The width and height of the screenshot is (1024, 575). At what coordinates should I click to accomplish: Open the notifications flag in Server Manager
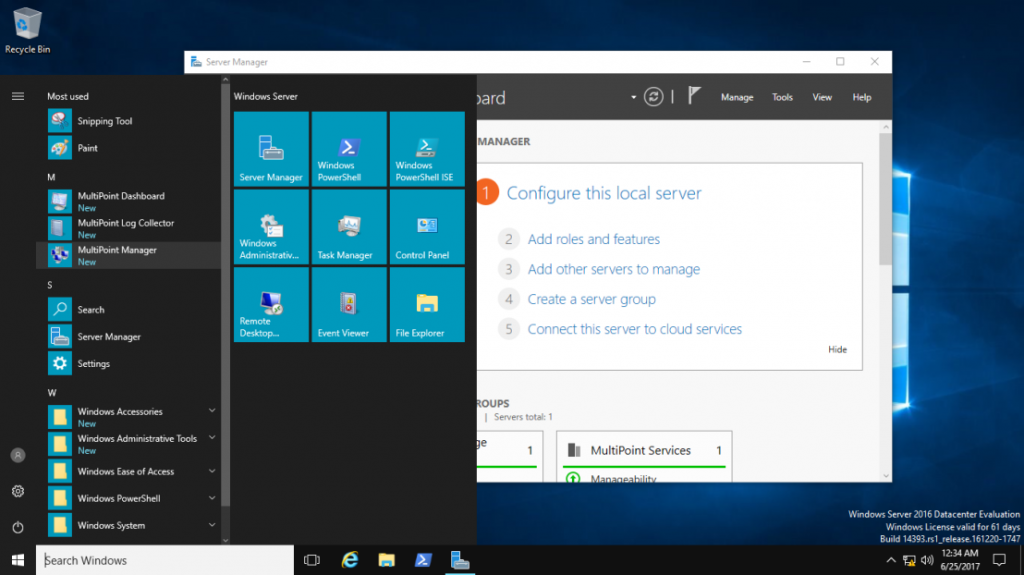click(694, 96)
